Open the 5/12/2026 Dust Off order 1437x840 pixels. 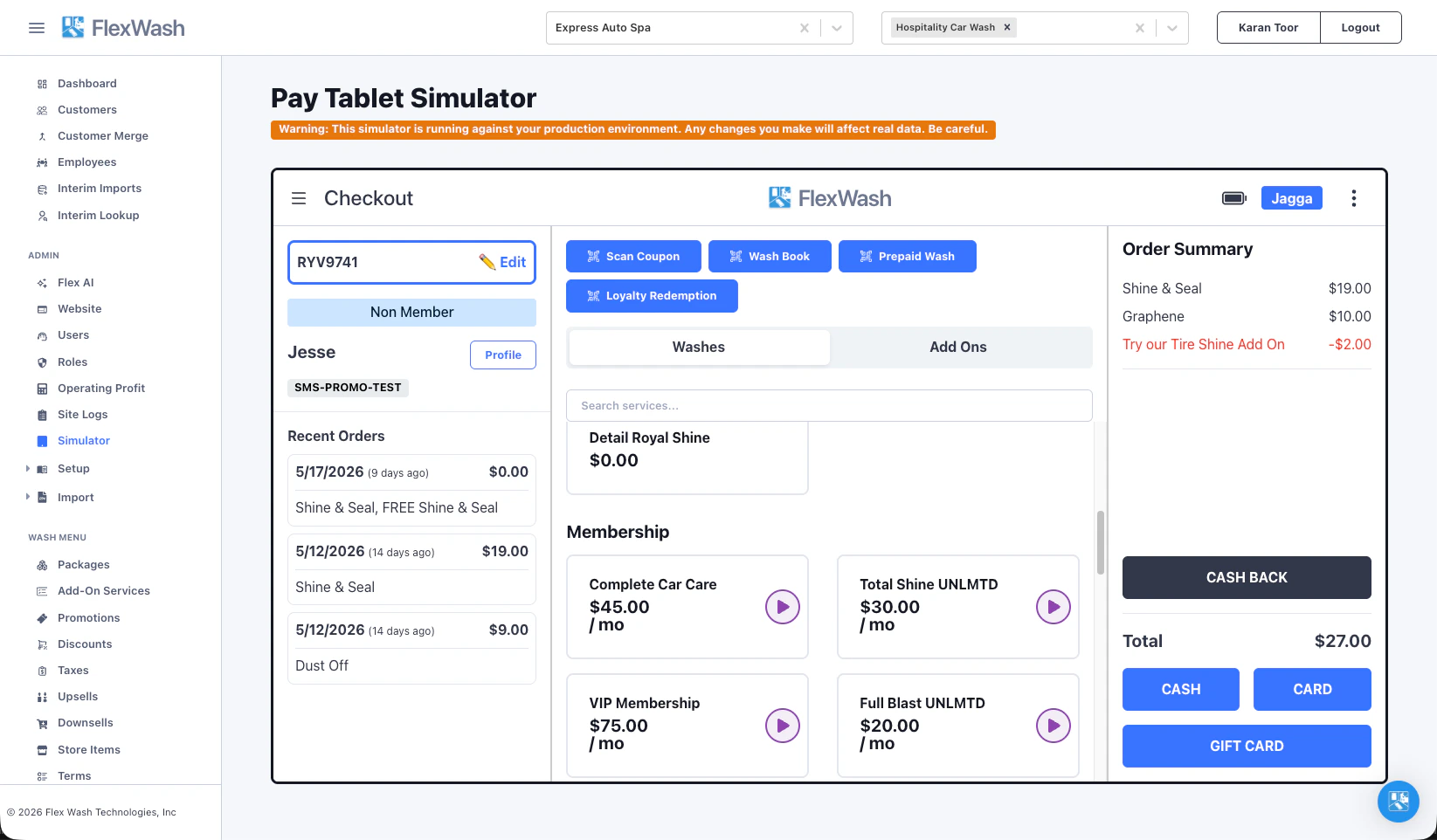point(411,648)
